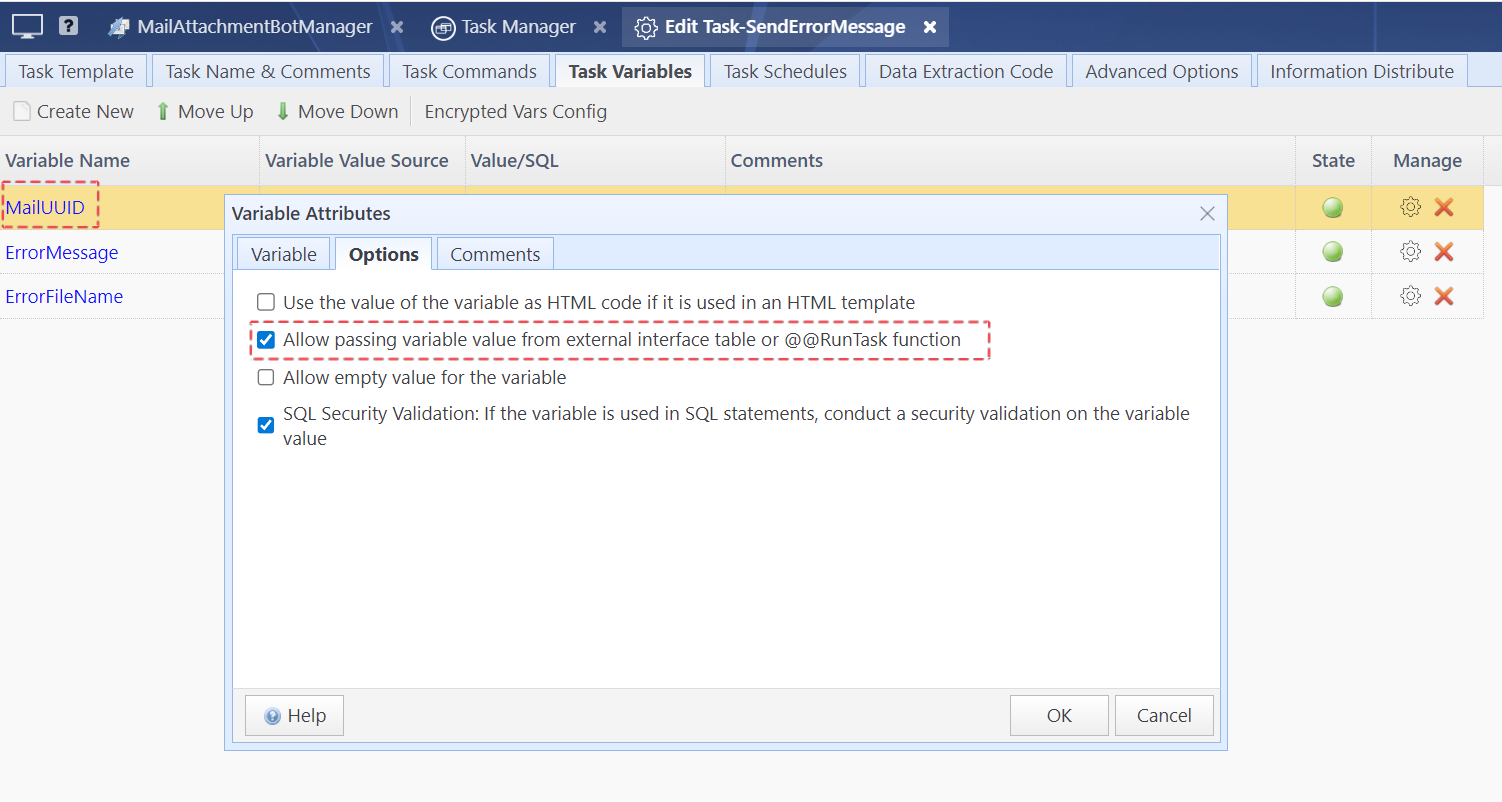Viewport: 1502px width, 802px height.
Task: Toggle SQL Security Validation checkbox
Action: click(x=266, y=425)
